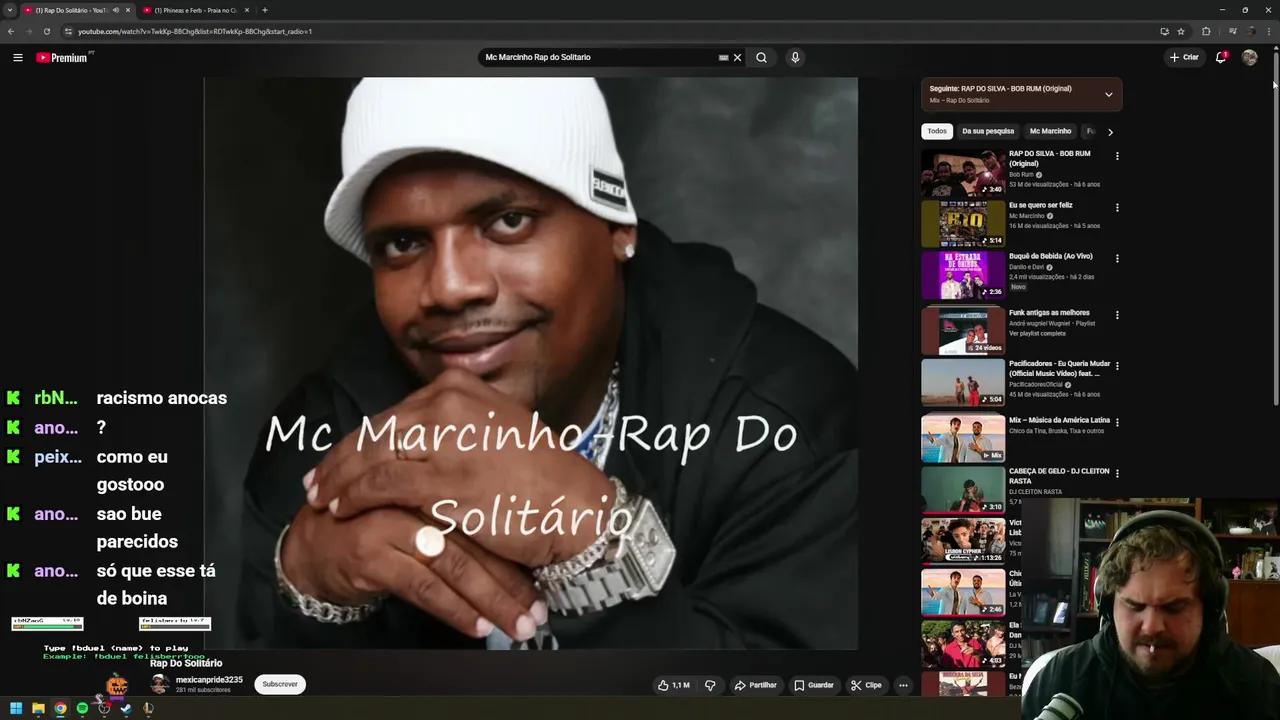Open options for Pacificadores video
Image resolution: width=1280 pixels, height=720 pixels.
(x=1117, y=366)
